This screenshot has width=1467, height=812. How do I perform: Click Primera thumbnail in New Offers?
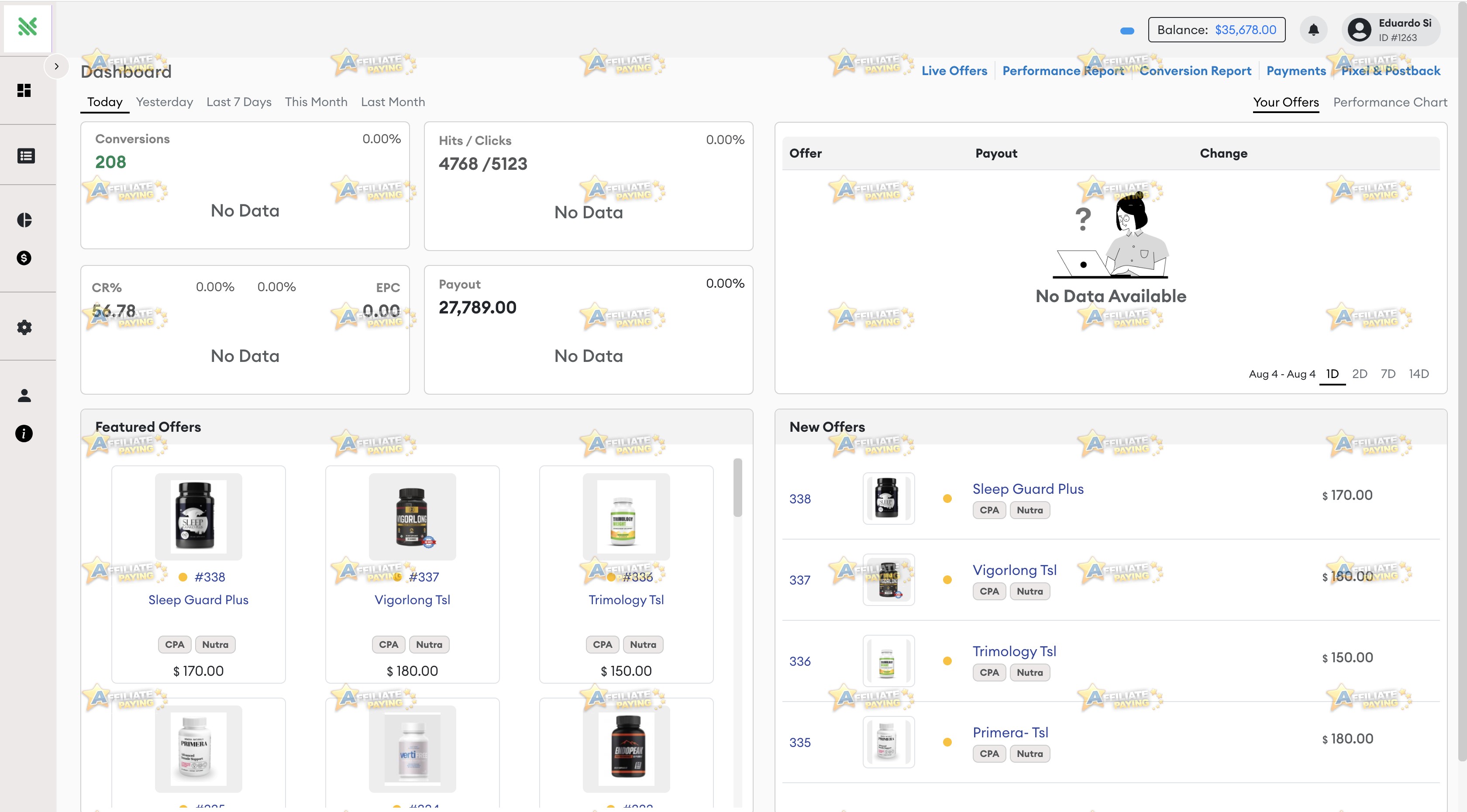pos(888,742)
